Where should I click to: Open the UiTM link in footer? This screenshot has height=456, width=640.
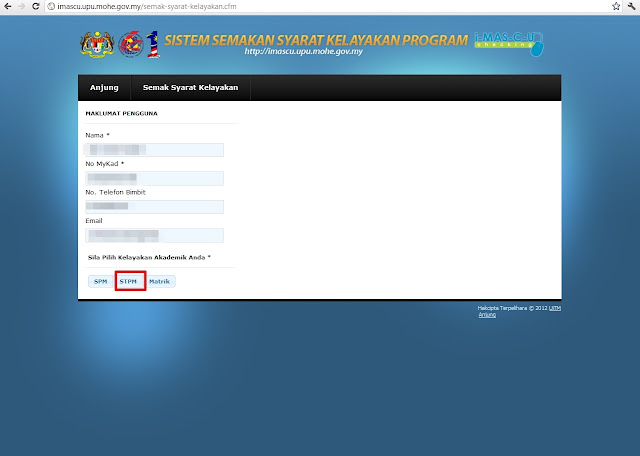point(555,308)
